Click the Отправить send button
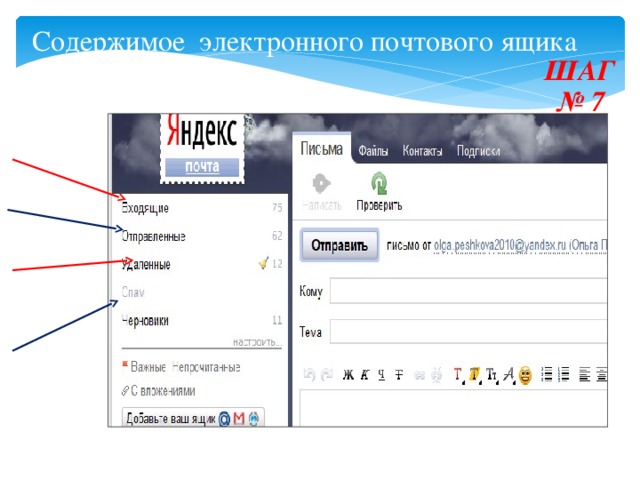Viewport: 640px width, 480px height. [339, 245]
